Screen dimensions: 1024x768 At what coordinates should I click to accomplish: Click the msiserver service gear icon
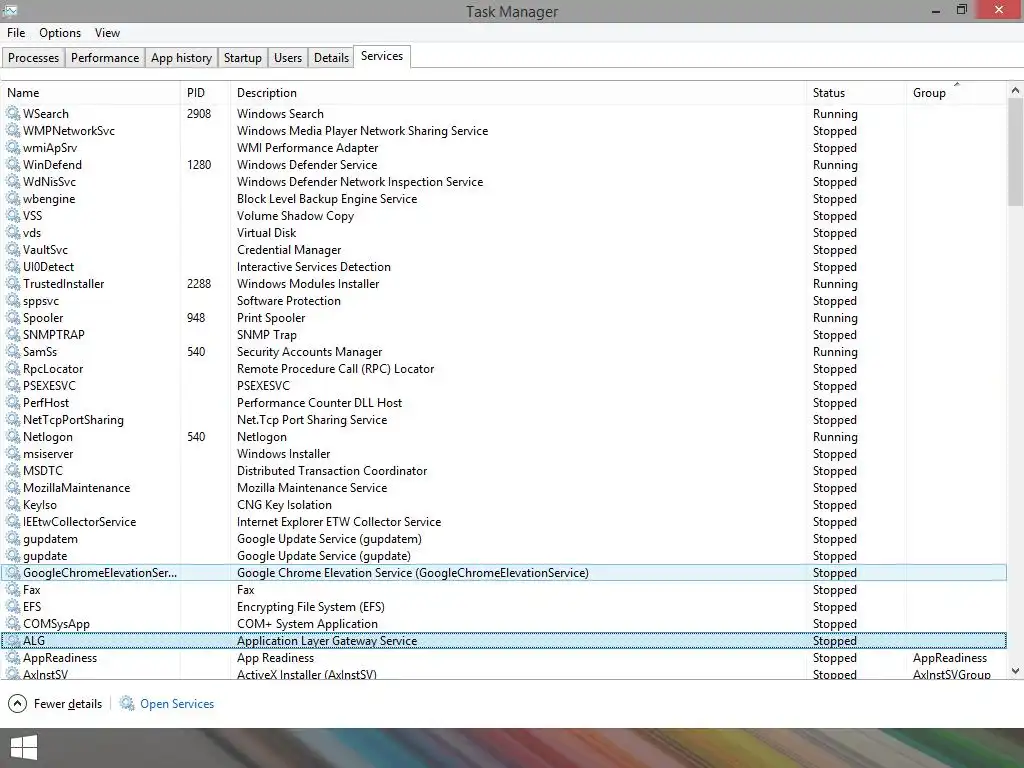tap(12, 453)
